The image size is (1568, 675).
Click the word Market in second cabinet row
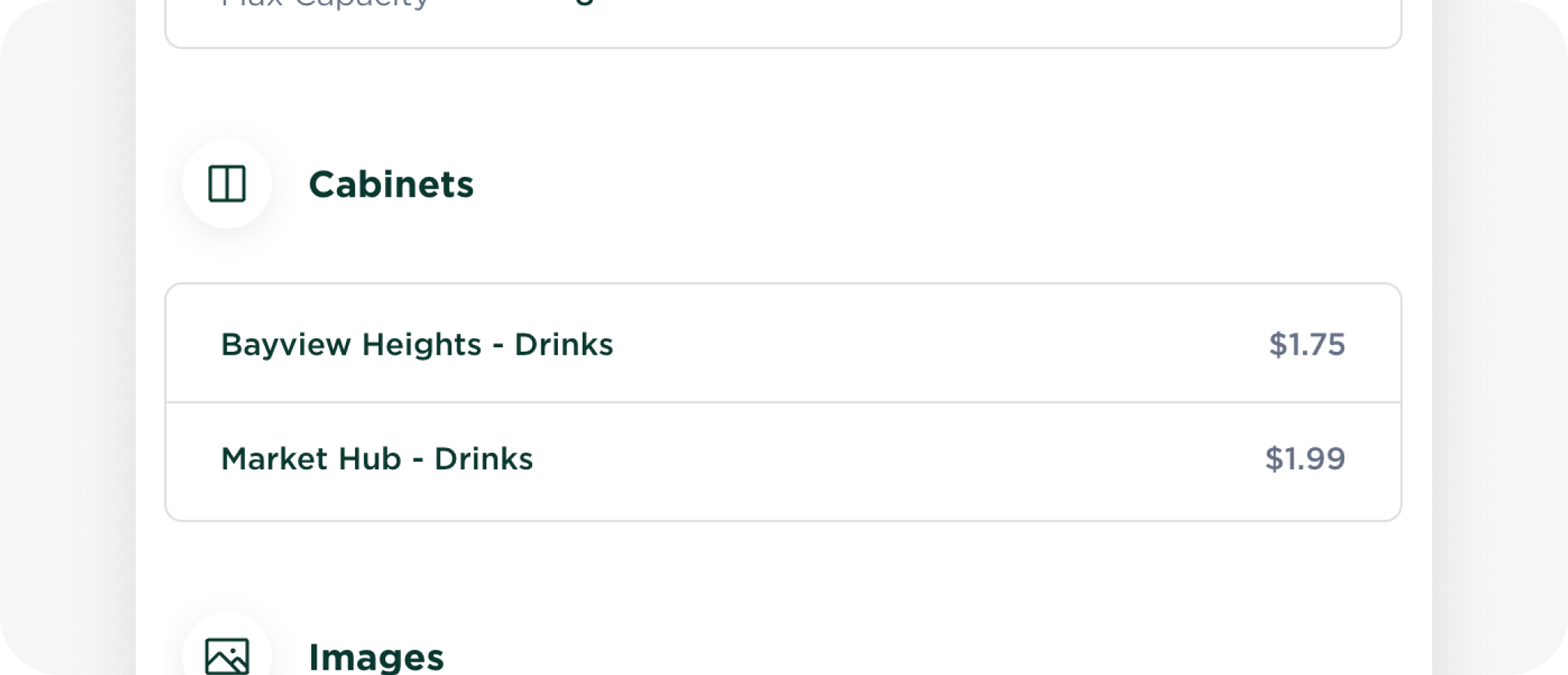pyautogui.click(x=267, y=459)
